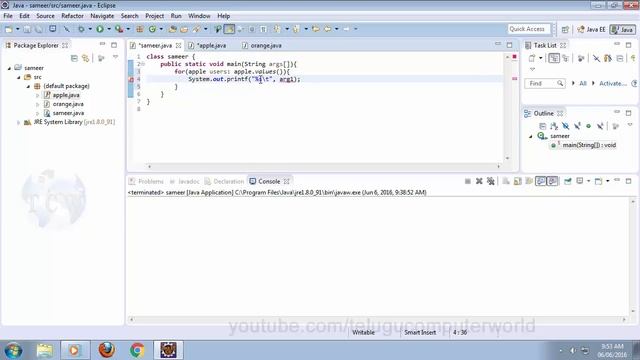The height and width of the screenshot is (360, 640).
Task: Click error marker on line 4
Action: tap(131, 79)
